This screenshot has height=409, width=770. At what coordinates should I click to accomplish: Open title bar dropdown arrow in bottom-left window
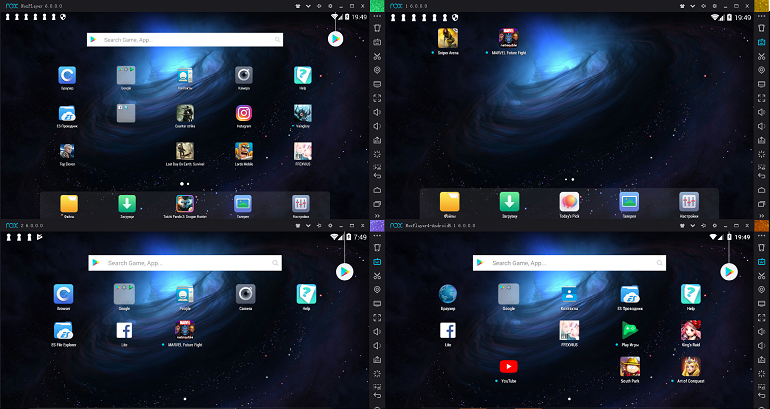(x=308, y=225)
